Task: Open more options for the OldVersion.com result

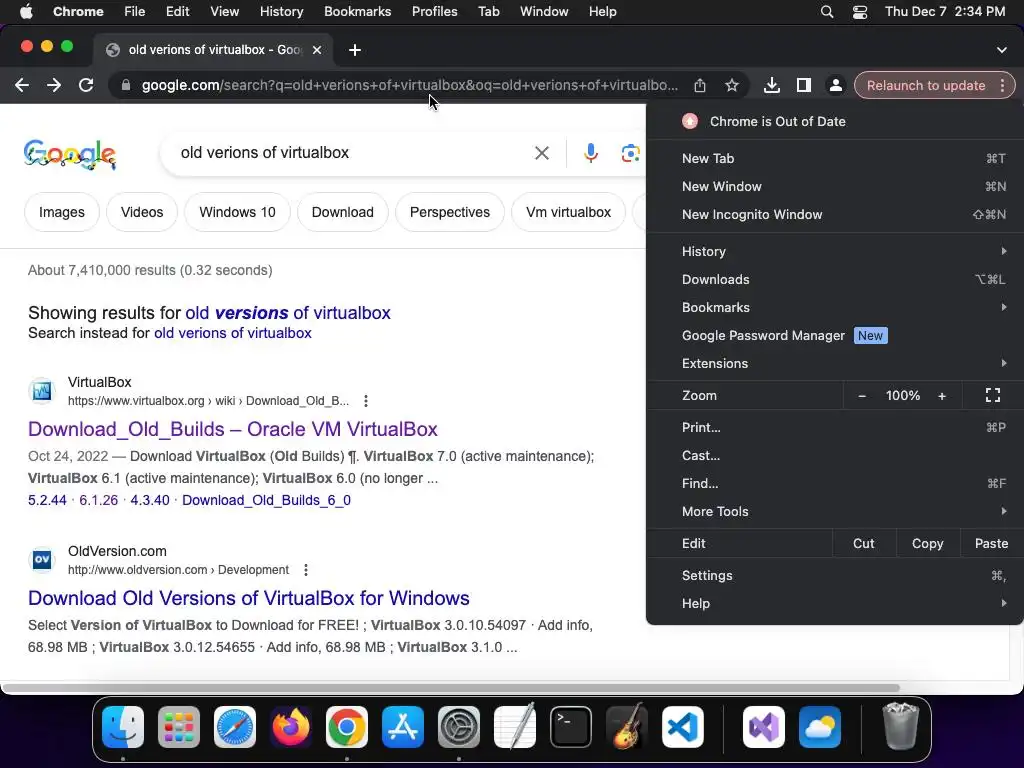Action: (x=306, y=569)
